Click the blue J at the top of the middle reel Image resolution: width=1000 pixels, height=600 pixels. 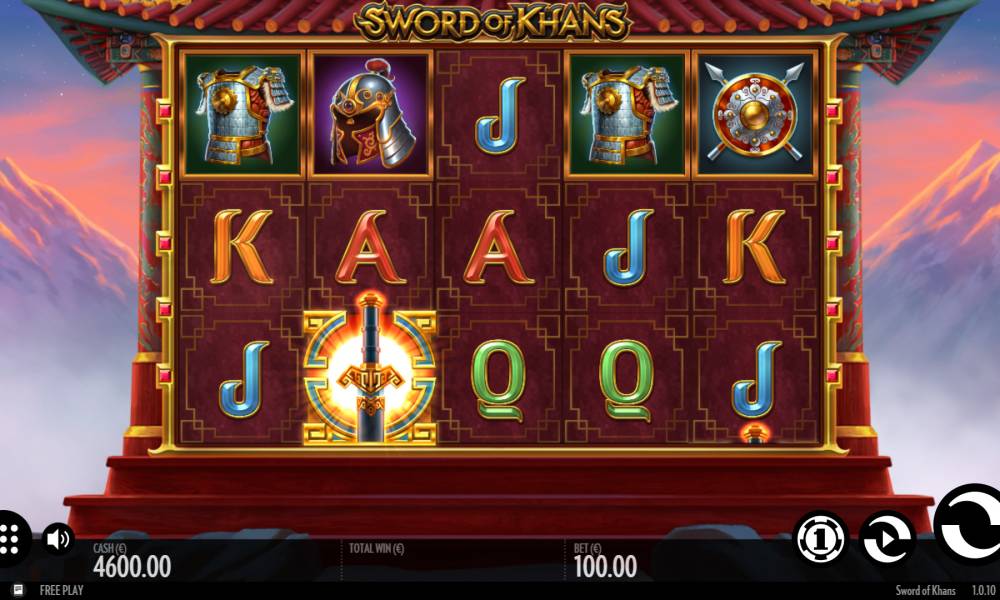500,115
